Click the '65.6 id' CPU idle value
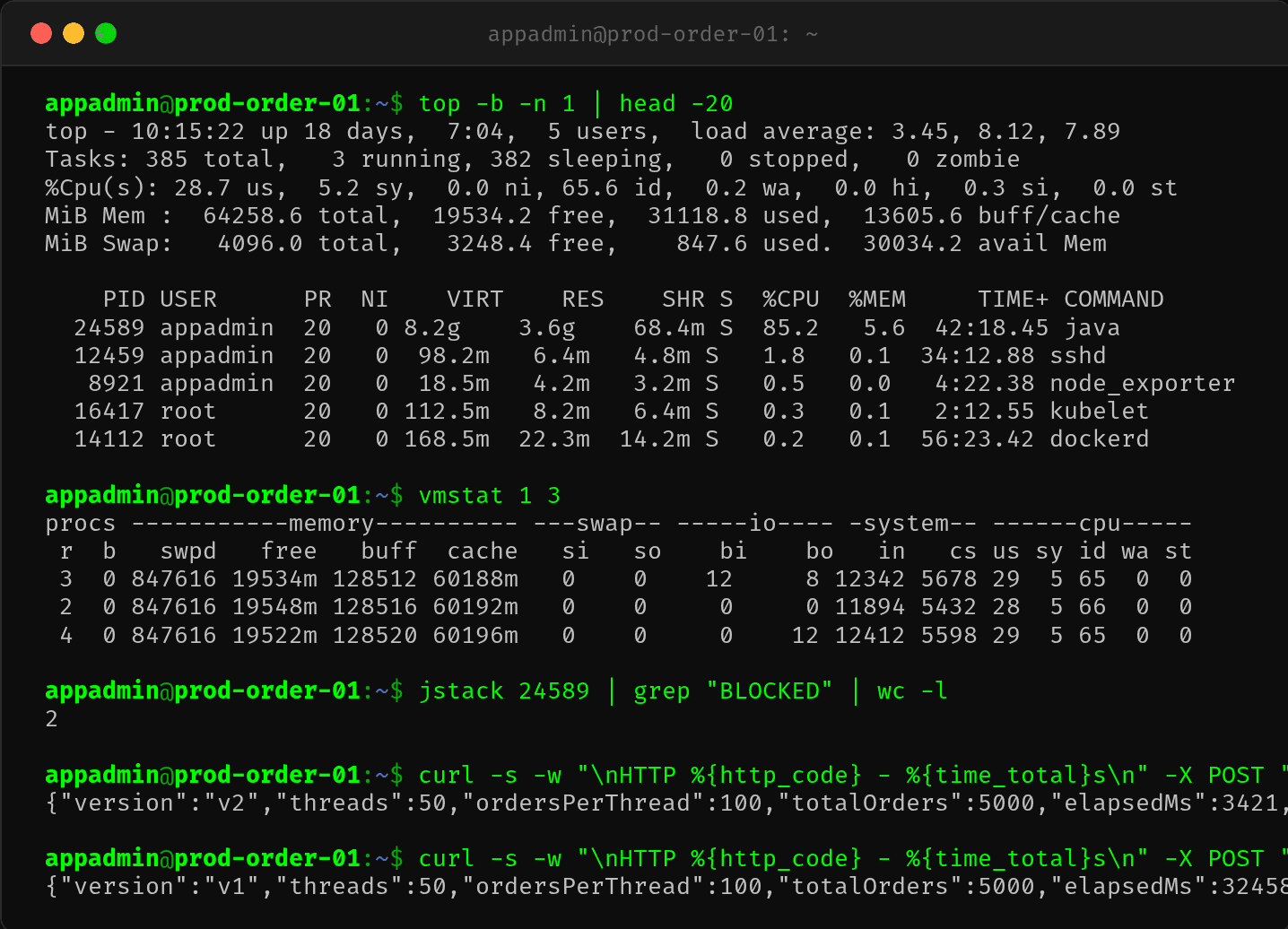The width and height of the screenshot is (1288, 929). click(x=612, y=188)
